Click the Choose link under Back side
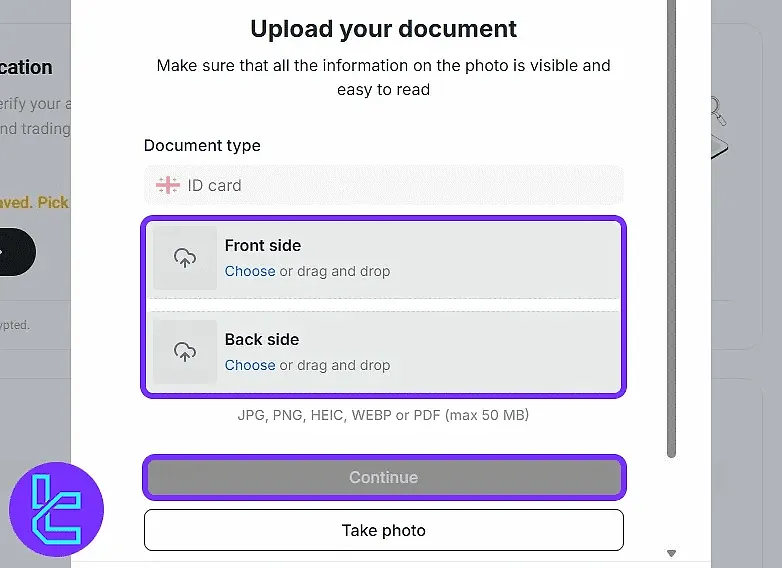 pos(250,365)
